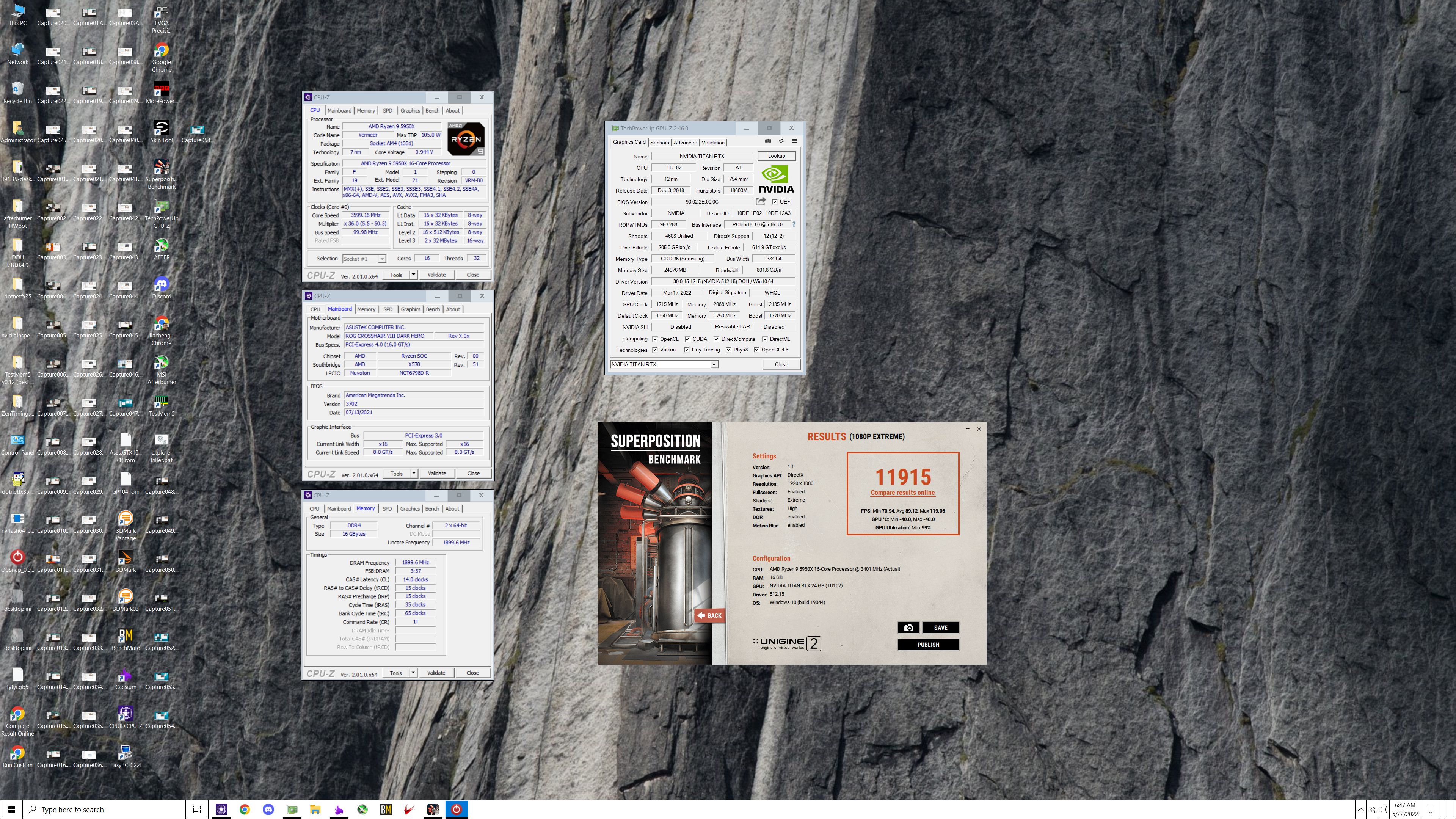
Task: Click the Bus Interface question mark
Action: point(794,224)
